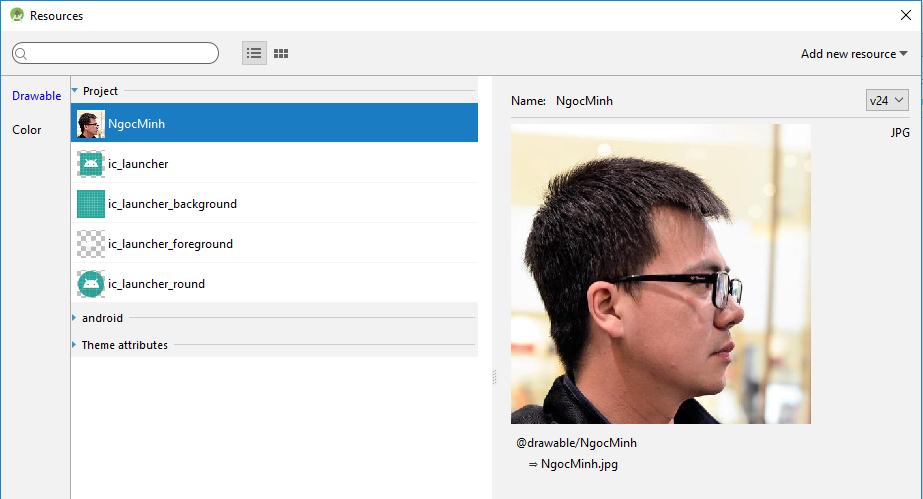Click the NgocMinh name field value
923x499 pixels.
point(585,101)
